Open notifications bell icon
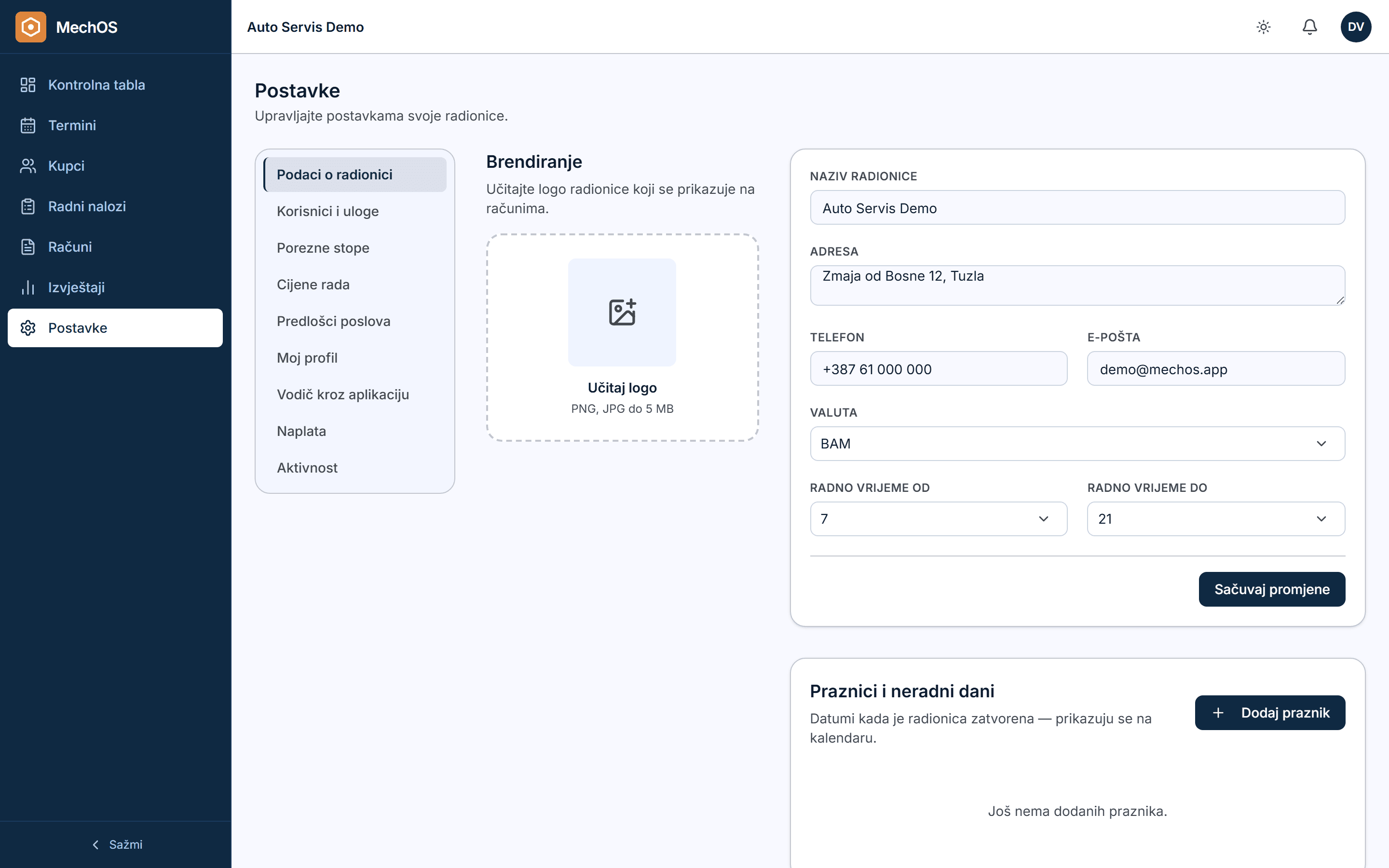This screenshot has width=1389, height=868. tap(1309, 27)
